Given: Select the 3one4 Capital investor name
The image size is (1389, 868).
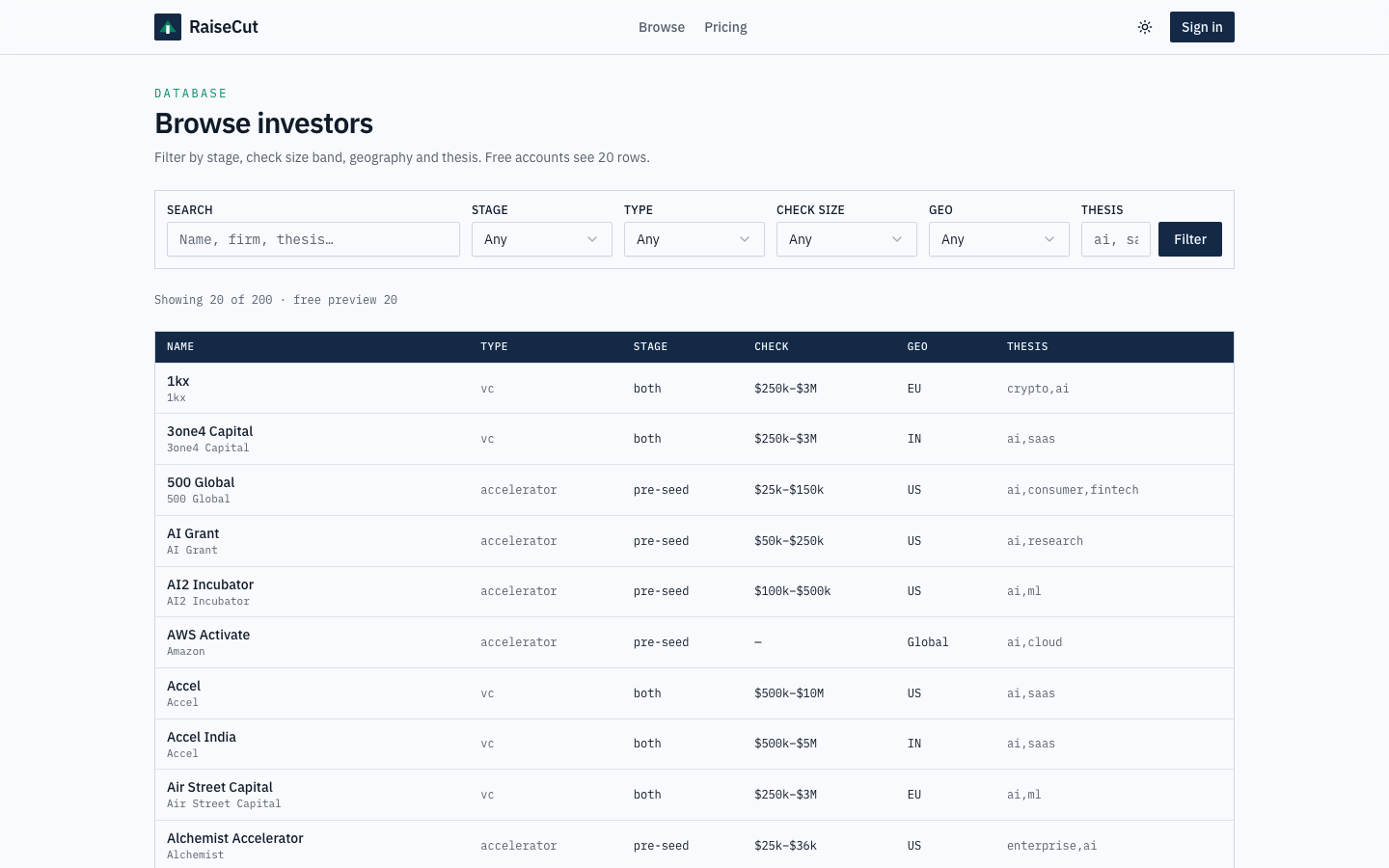Looking at the screenshot, I should (210, 431).
